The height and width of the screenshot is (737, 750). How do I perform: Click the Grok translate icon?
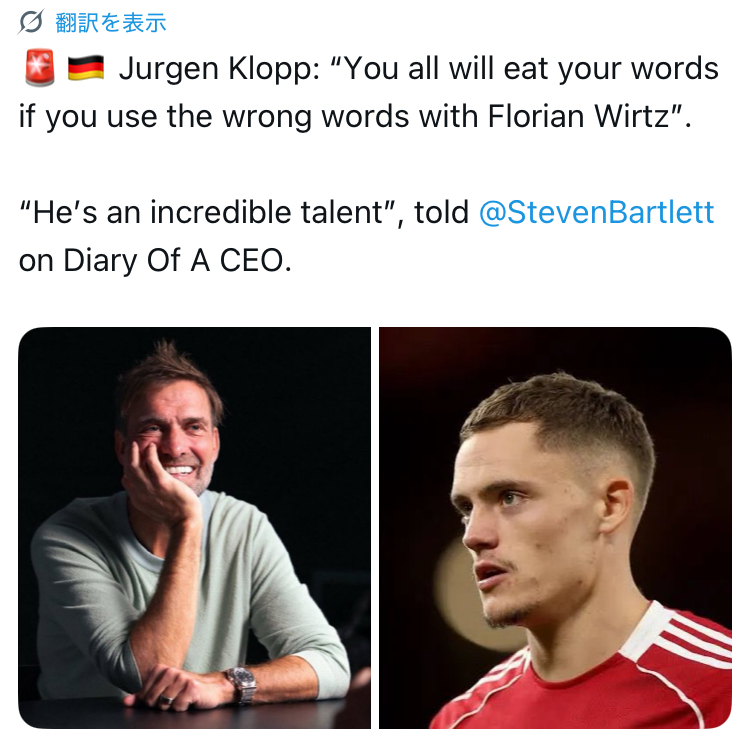click(31, 22)
